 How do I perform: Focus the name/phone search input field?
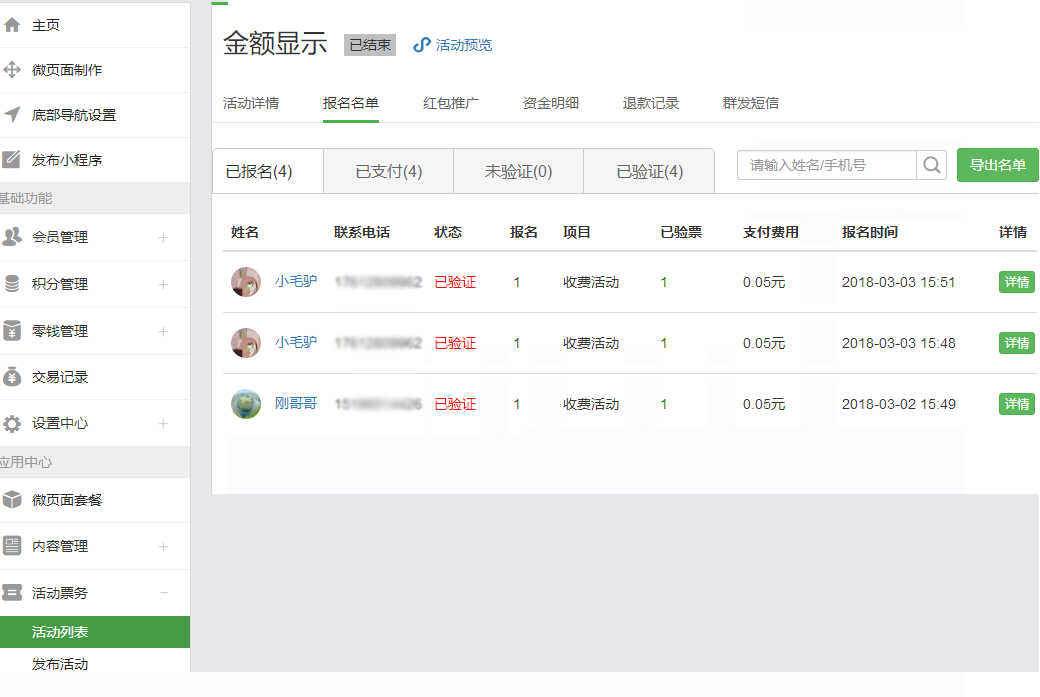click(827, 165)
